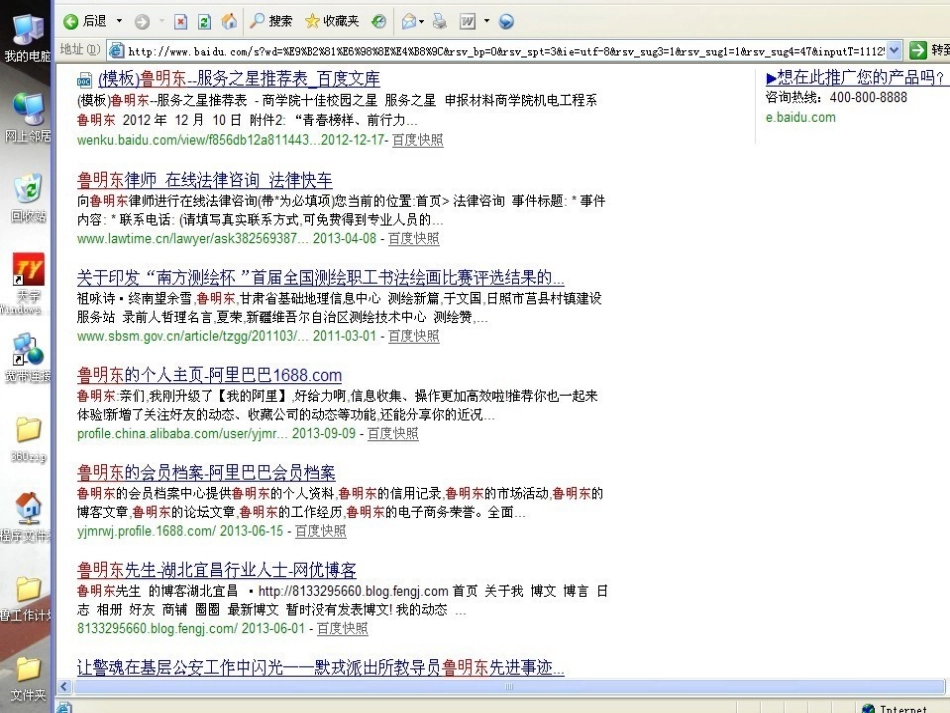Select the Broadband Connection (宽带连接) desktop icon
Screen dimensions: 950x713
click(x=28, y=357)
